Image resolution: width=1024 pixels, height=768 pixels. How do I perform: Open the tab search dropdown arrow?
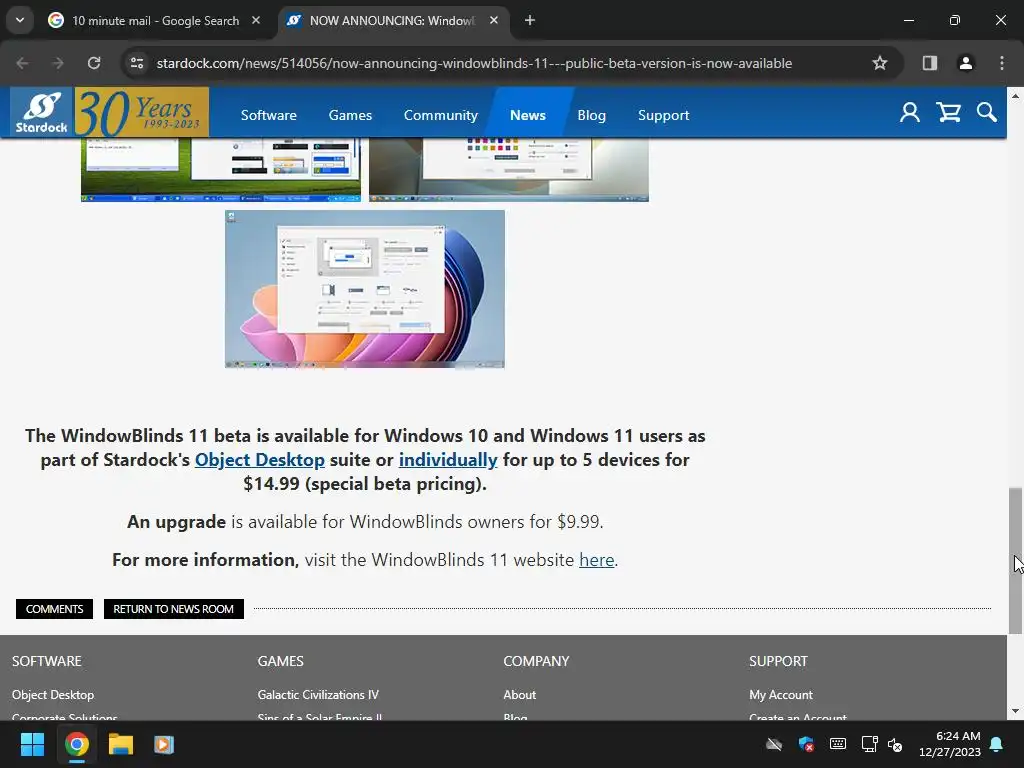(x=20, y=20)
